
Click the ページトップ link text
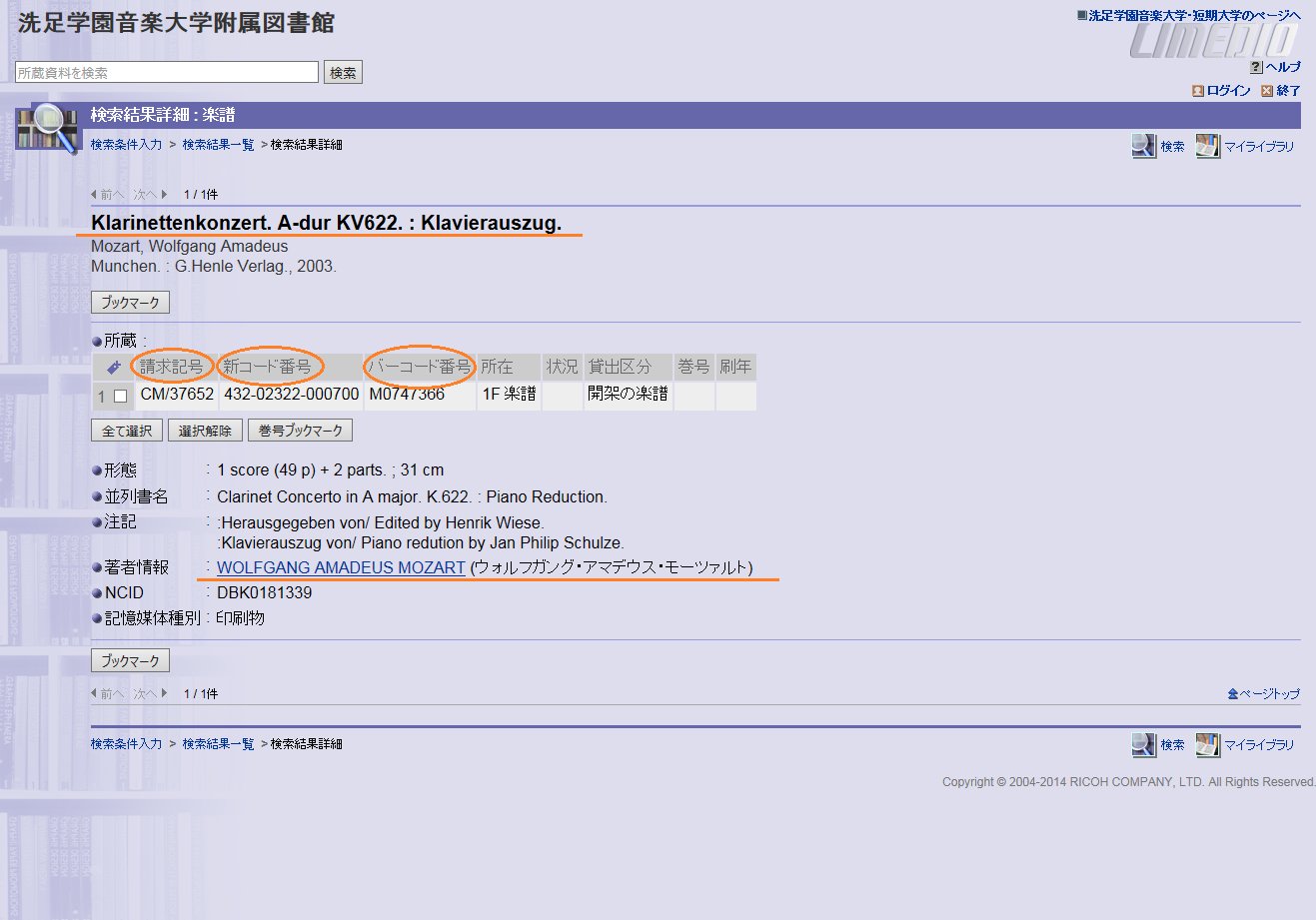tap(1270, 693)
